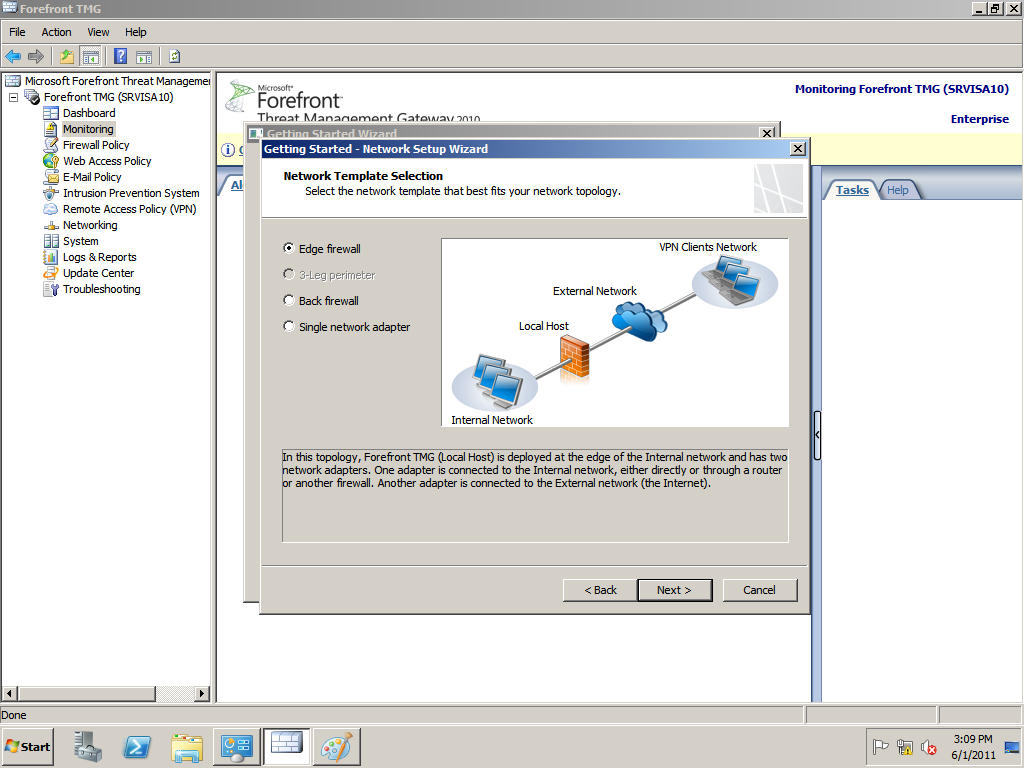Toggle the Show/Hide Console Tree icon
The width and height of the screenshot is (1024, 768).
click(90, 56)
